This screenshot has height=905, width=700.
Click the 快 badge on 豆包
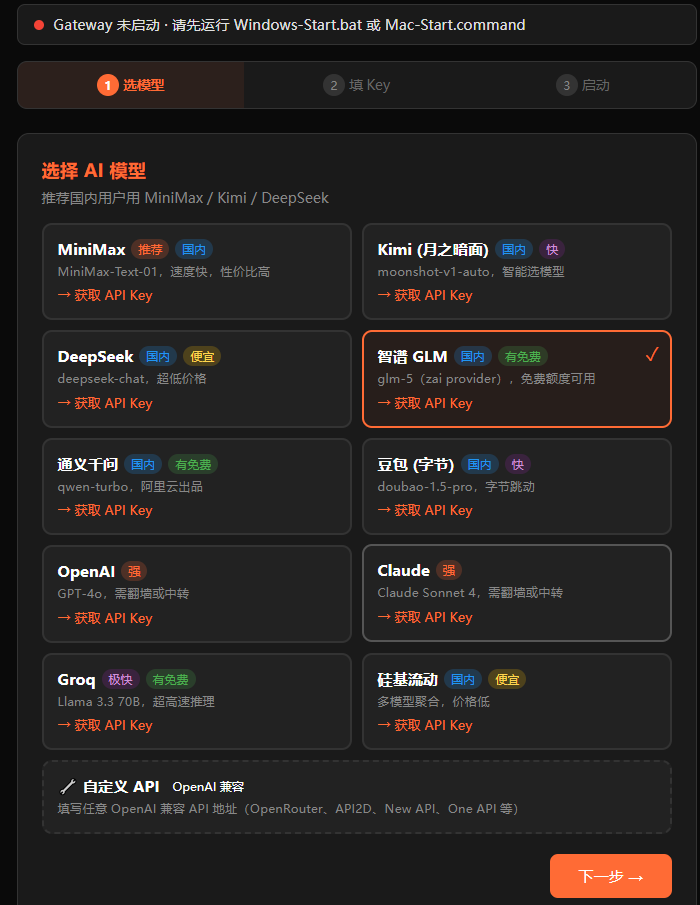pos(518,465)
